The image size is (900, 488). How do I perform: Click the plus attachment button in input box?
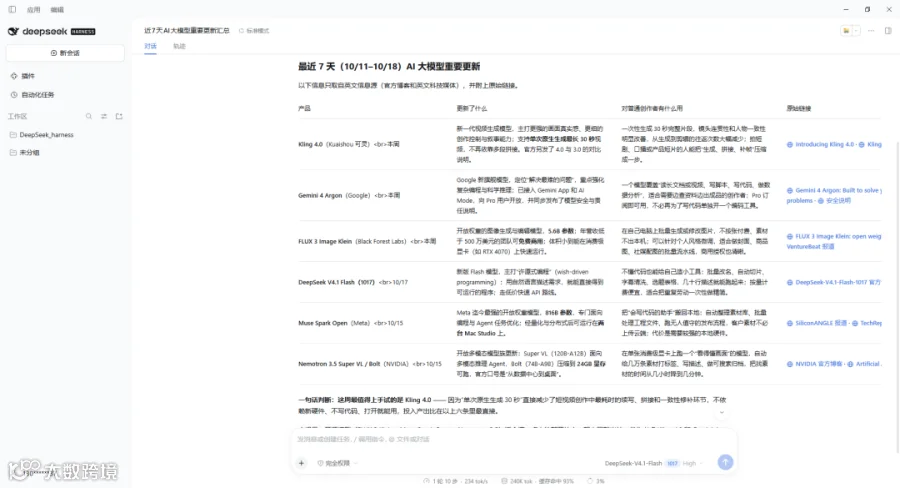(301, 463)
